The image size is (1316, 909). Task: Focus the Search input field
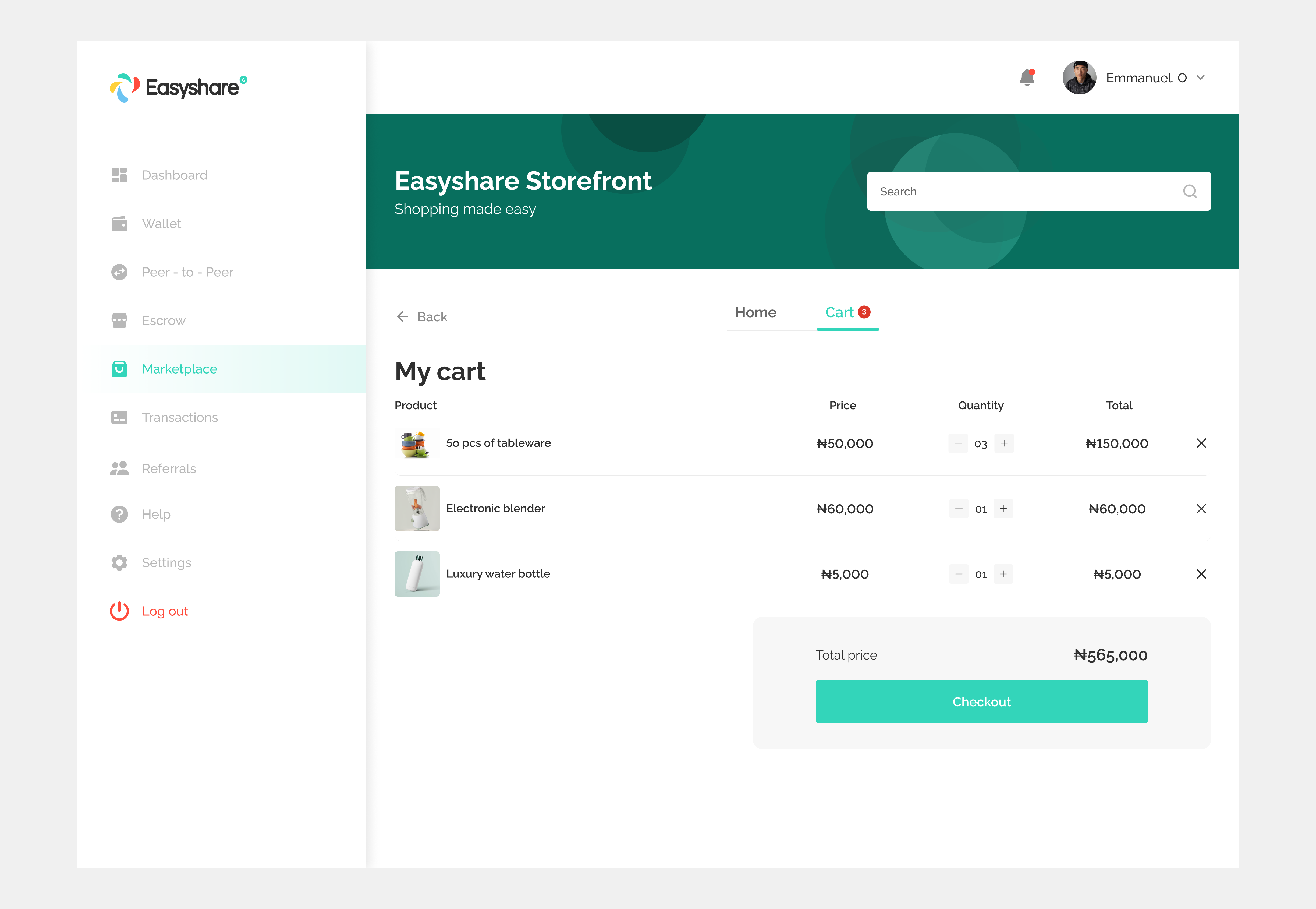pyautogui.click(x=1039, y=191)
